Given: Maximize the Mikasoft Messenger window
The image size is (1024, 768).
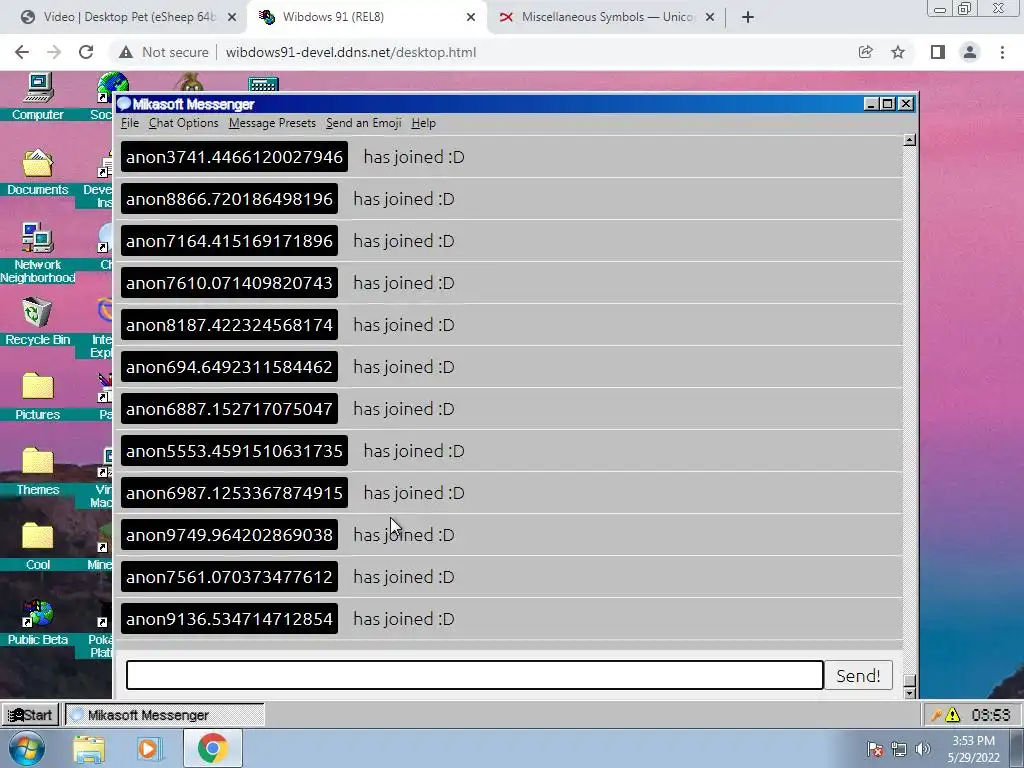Looking at the screenshot, I should [x=888, y=104].
